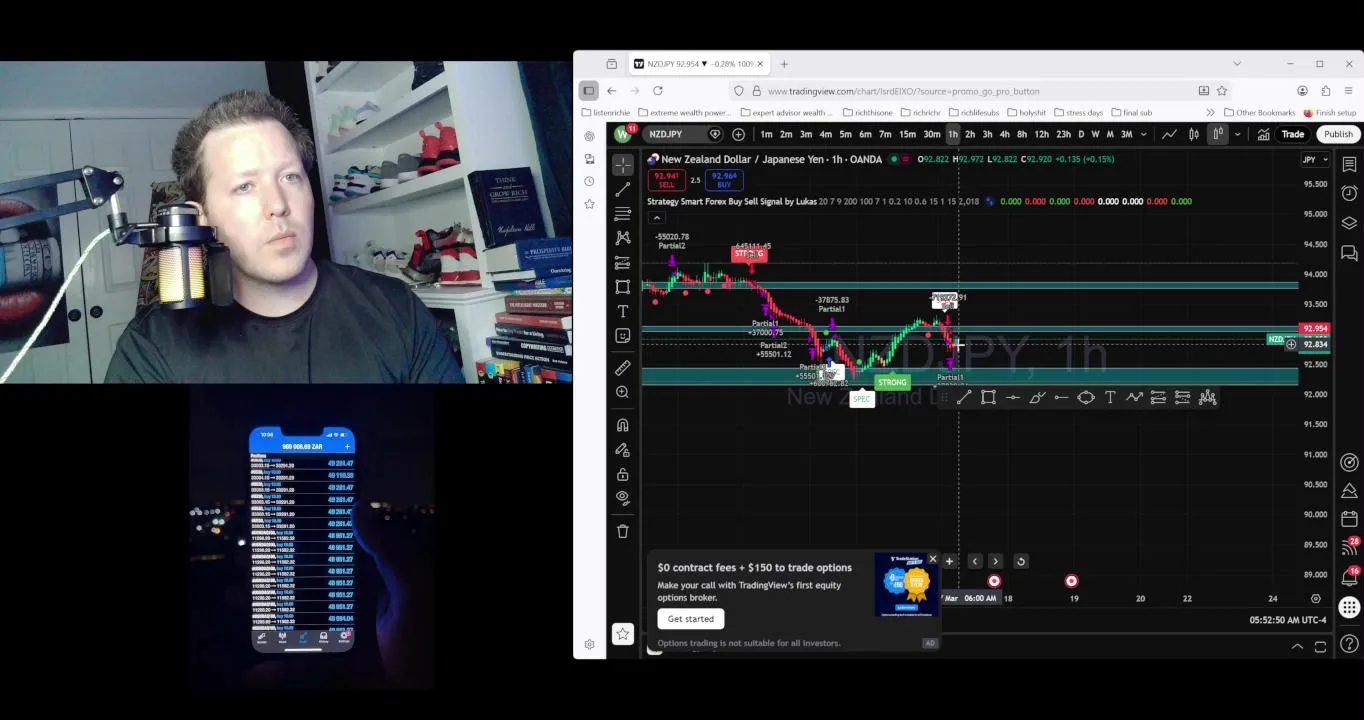The height and width of the screenshot is (720, 1364).
Task: Open the Other Bookmarks folder
Action: coord(1259,113)
